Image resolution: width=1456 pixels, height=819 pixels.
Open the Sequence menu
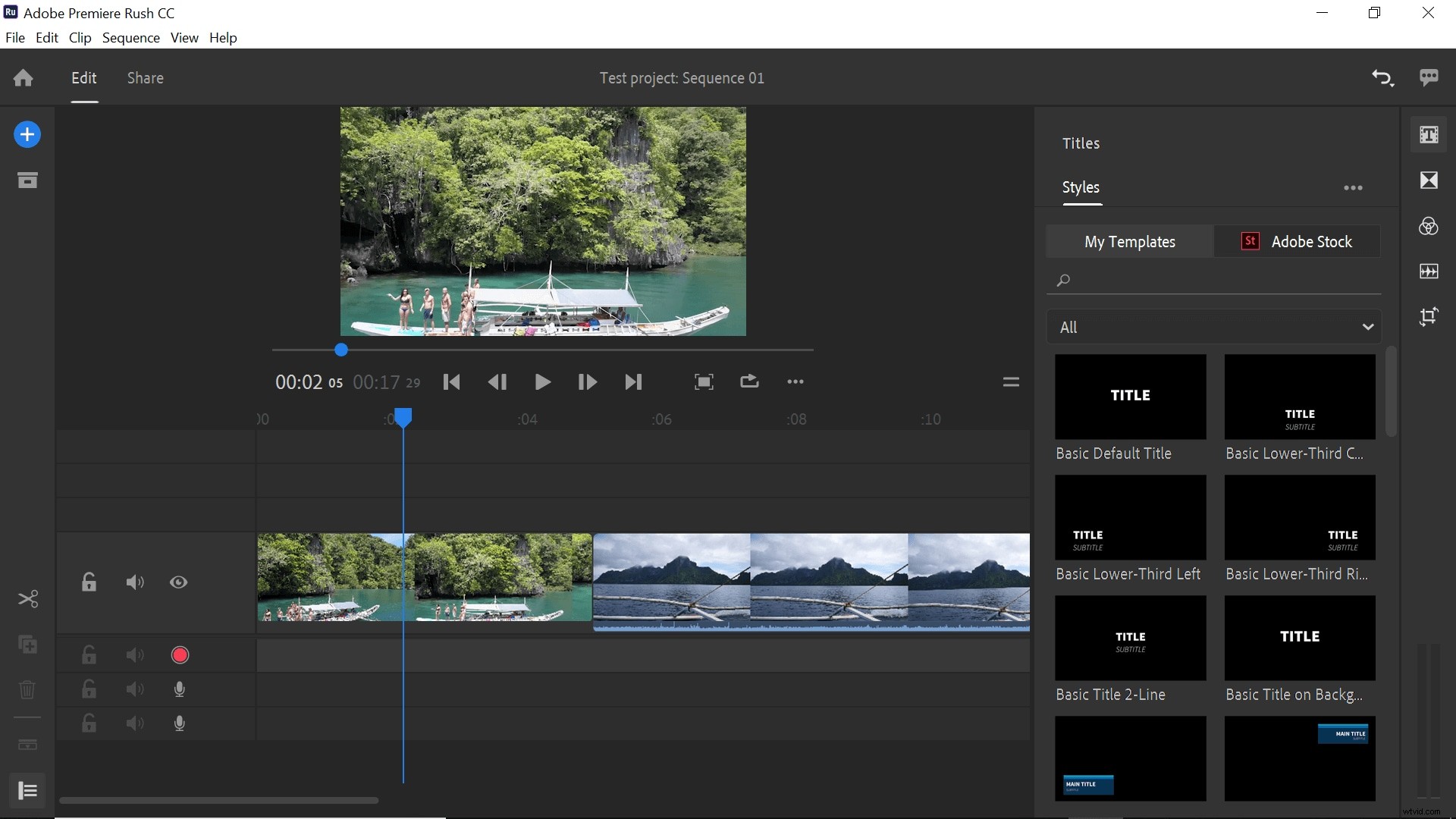[x=131, y=37]
